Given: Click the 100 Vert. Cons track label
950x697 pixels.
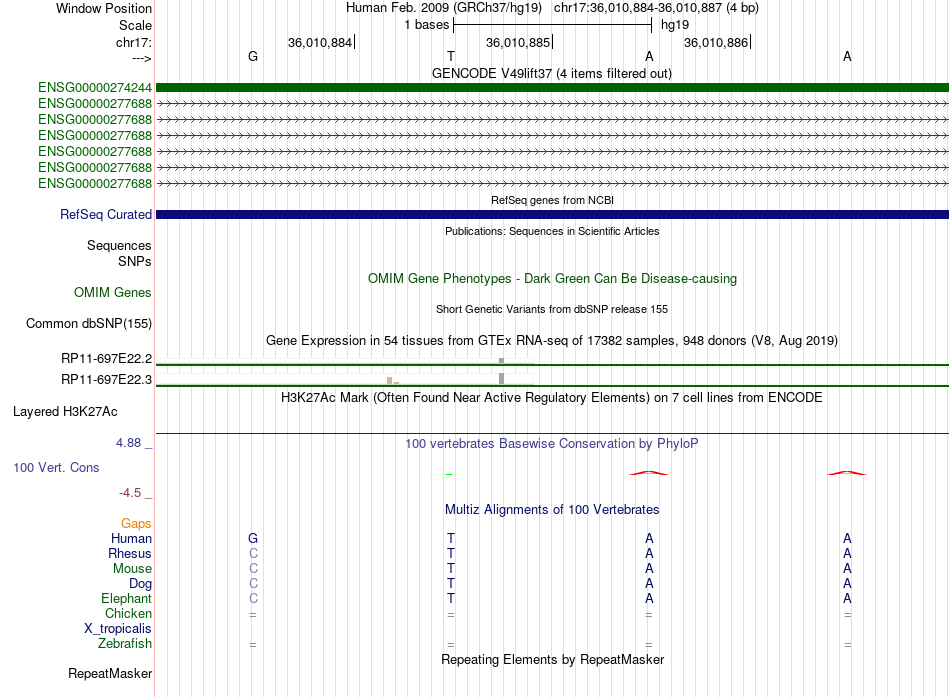Looking at the screenshot, I should tap(56, 468).
